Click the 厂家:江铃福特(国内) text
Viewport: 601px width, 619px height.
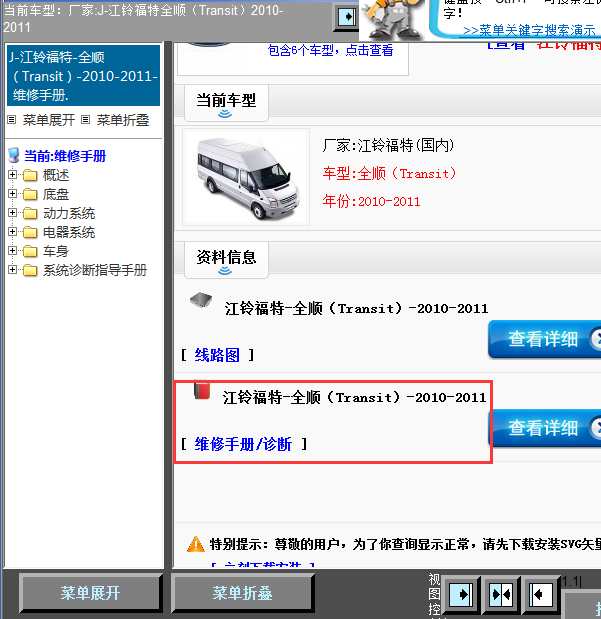tap(388, 145)
